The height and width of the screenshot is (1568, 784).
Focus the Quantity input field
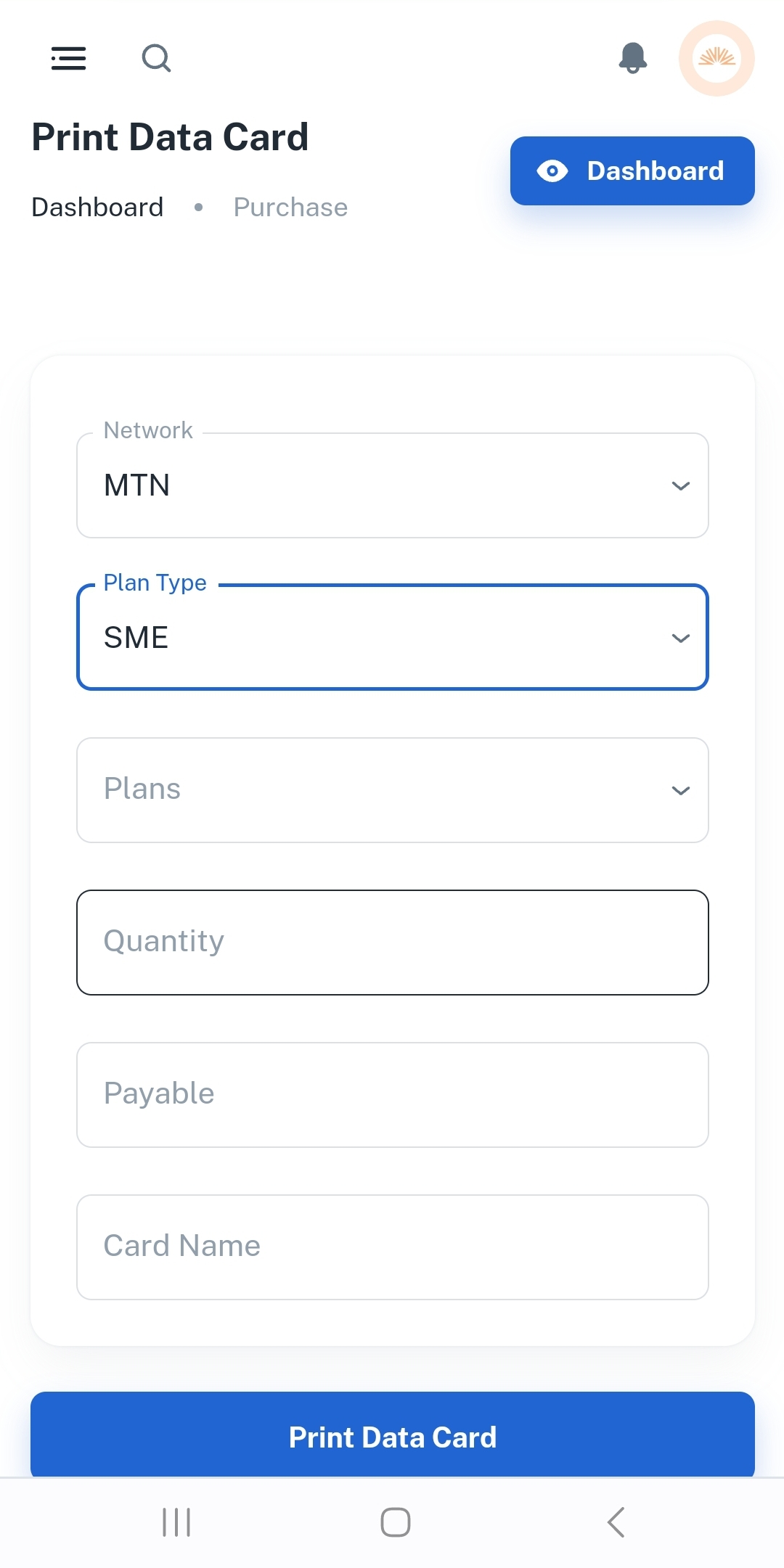coord(392,943)
